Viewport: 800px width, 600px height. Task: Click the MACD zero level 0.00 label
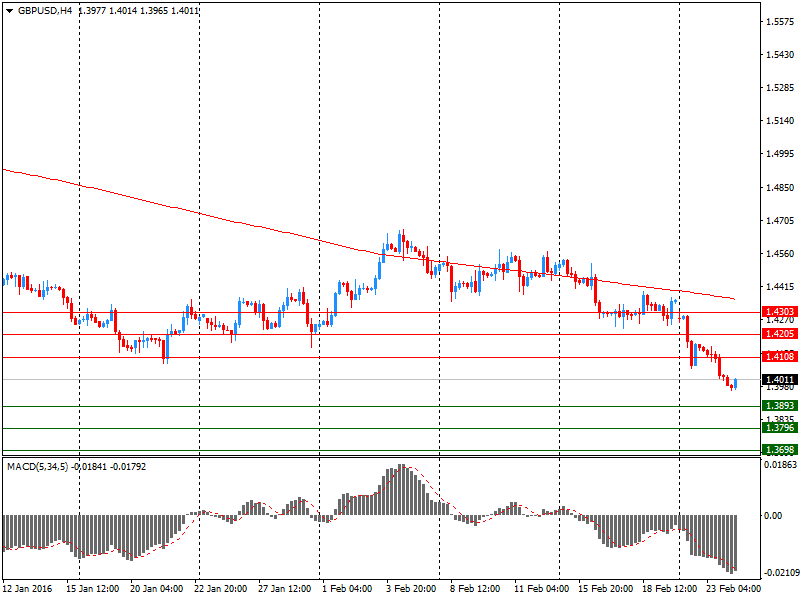click(x=773, y=515)
